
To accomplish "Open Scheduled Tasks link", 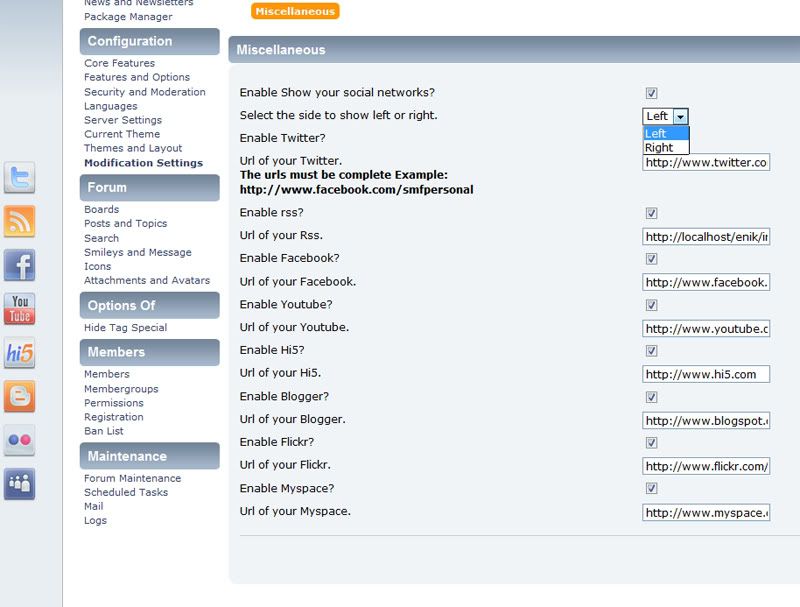I will coord(126,492).
